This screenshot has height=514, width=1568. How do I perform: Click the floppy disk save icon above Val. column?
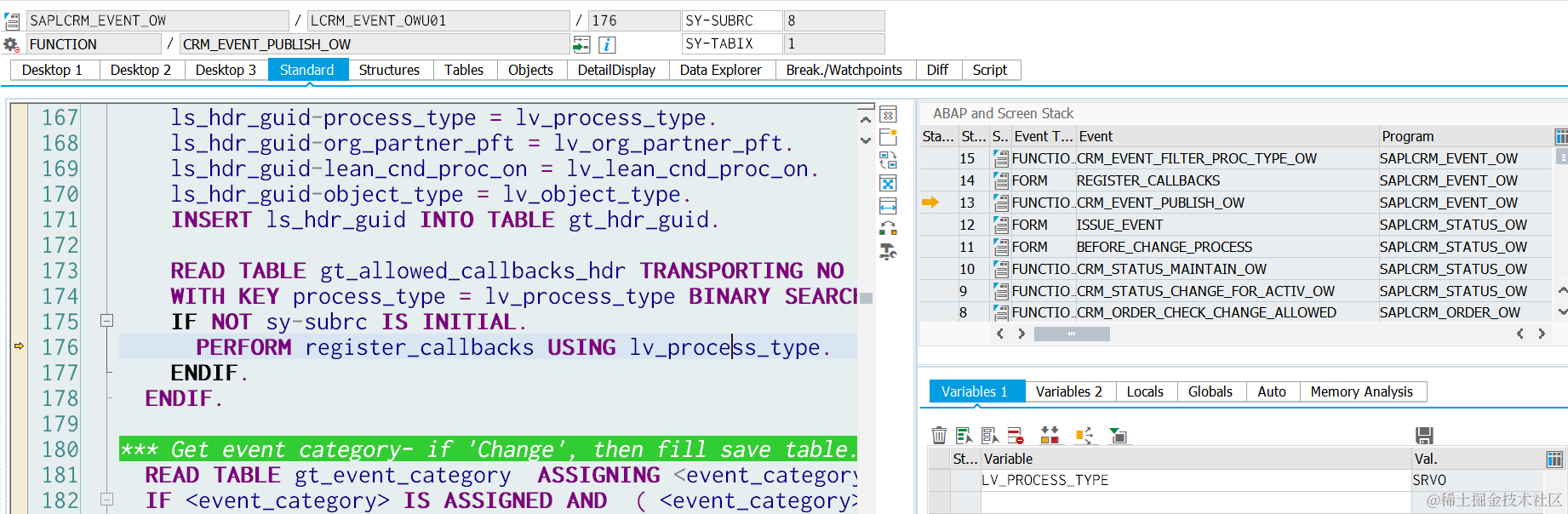1424,436
